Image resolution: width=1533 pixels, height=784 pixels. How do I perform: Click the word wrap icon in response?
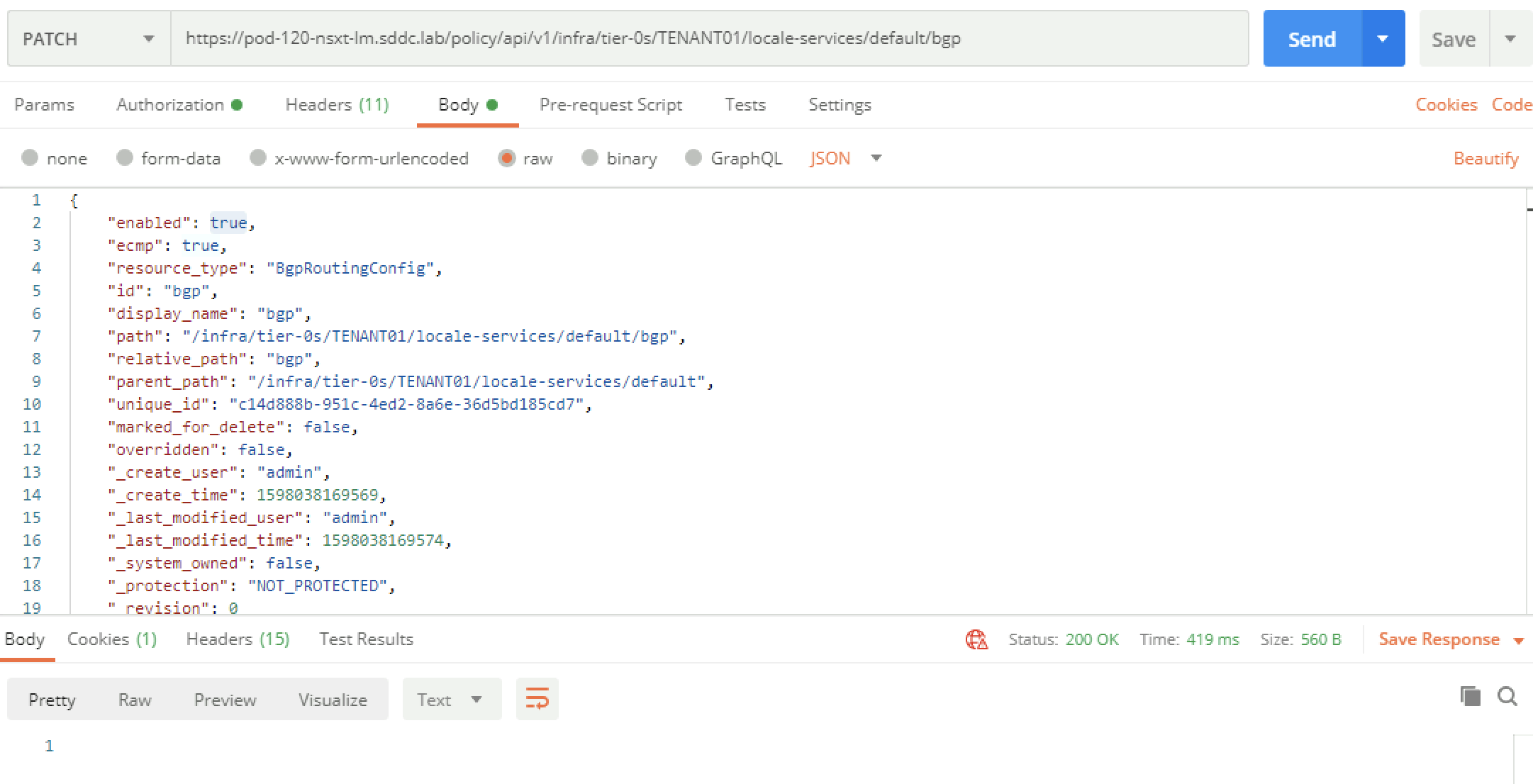[537, 699]
